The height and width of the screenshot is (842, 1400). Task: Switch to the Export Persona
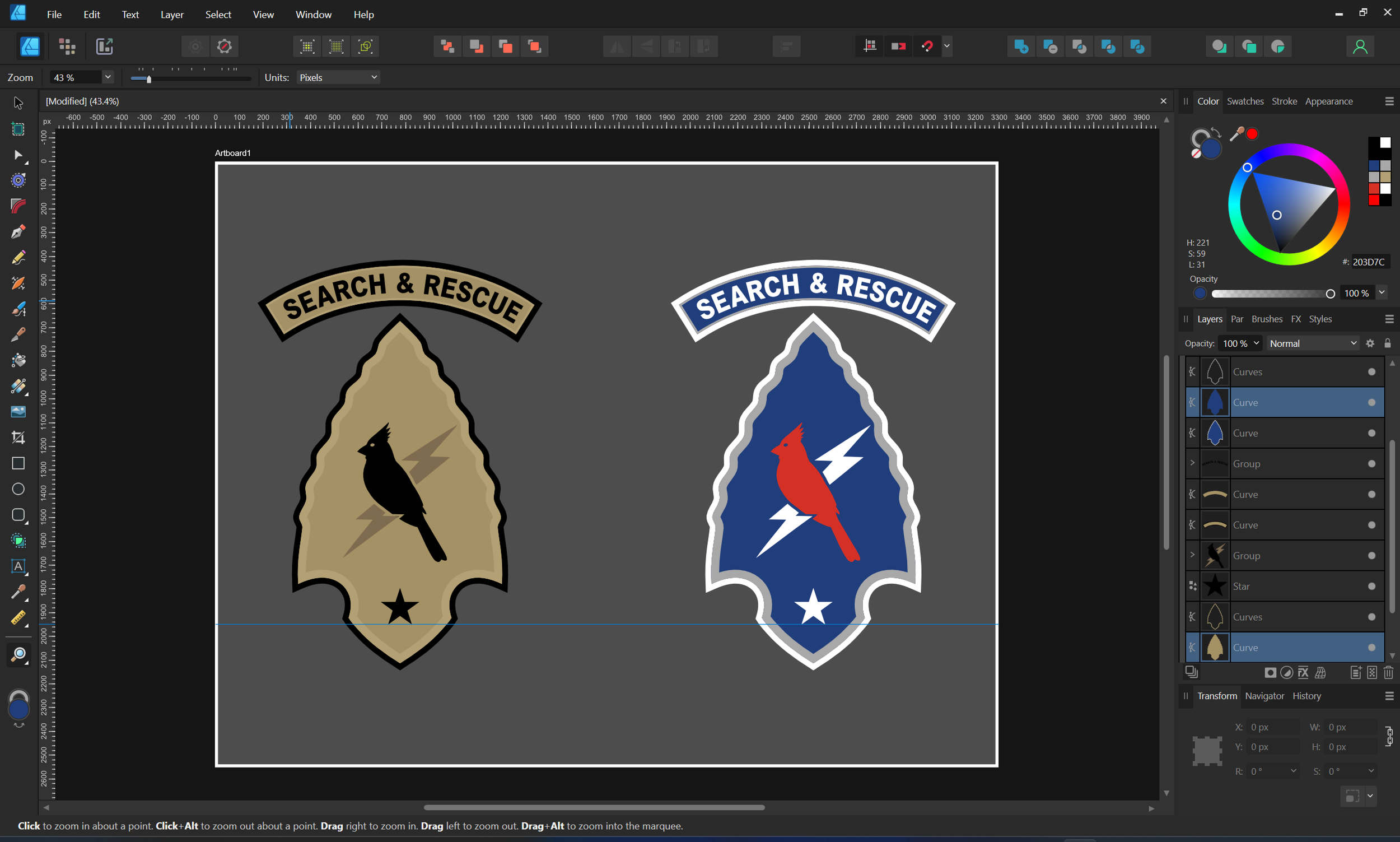(104, 46)
